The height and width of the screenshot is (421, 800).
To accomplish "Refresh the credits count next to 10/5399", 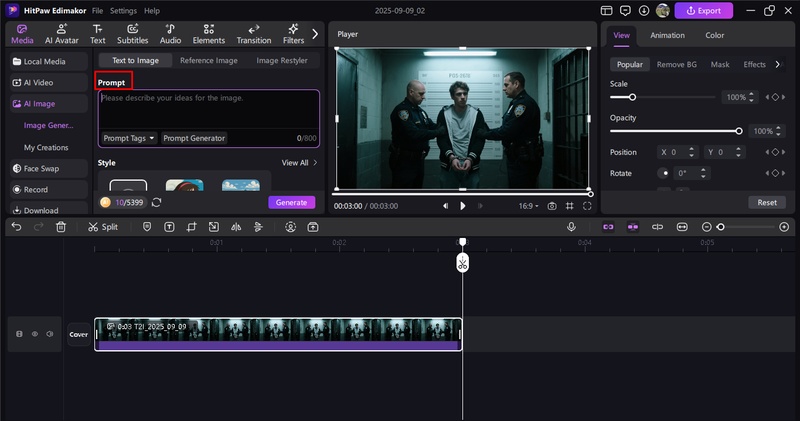I will coord(157,203).
